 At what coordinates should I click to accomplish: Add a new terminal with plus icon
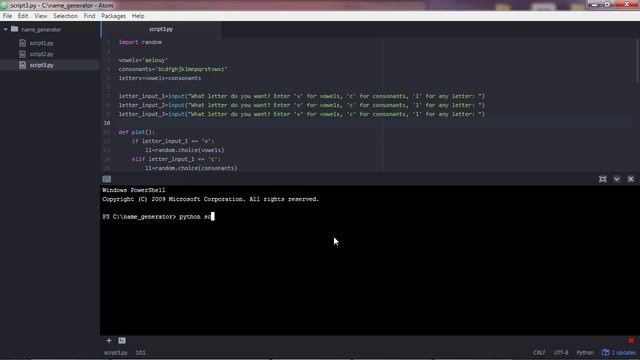[109, 340]
